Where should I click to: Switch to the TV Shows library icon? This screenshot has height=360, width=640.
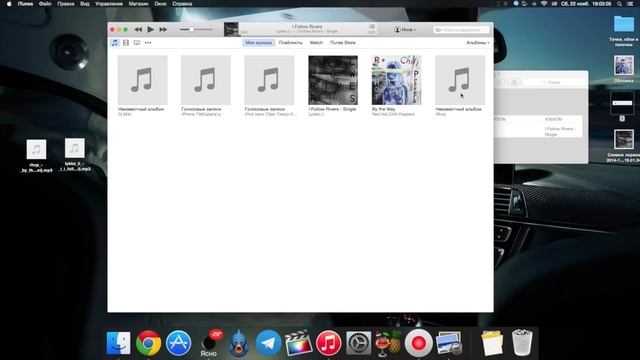[x=137, y=42]
